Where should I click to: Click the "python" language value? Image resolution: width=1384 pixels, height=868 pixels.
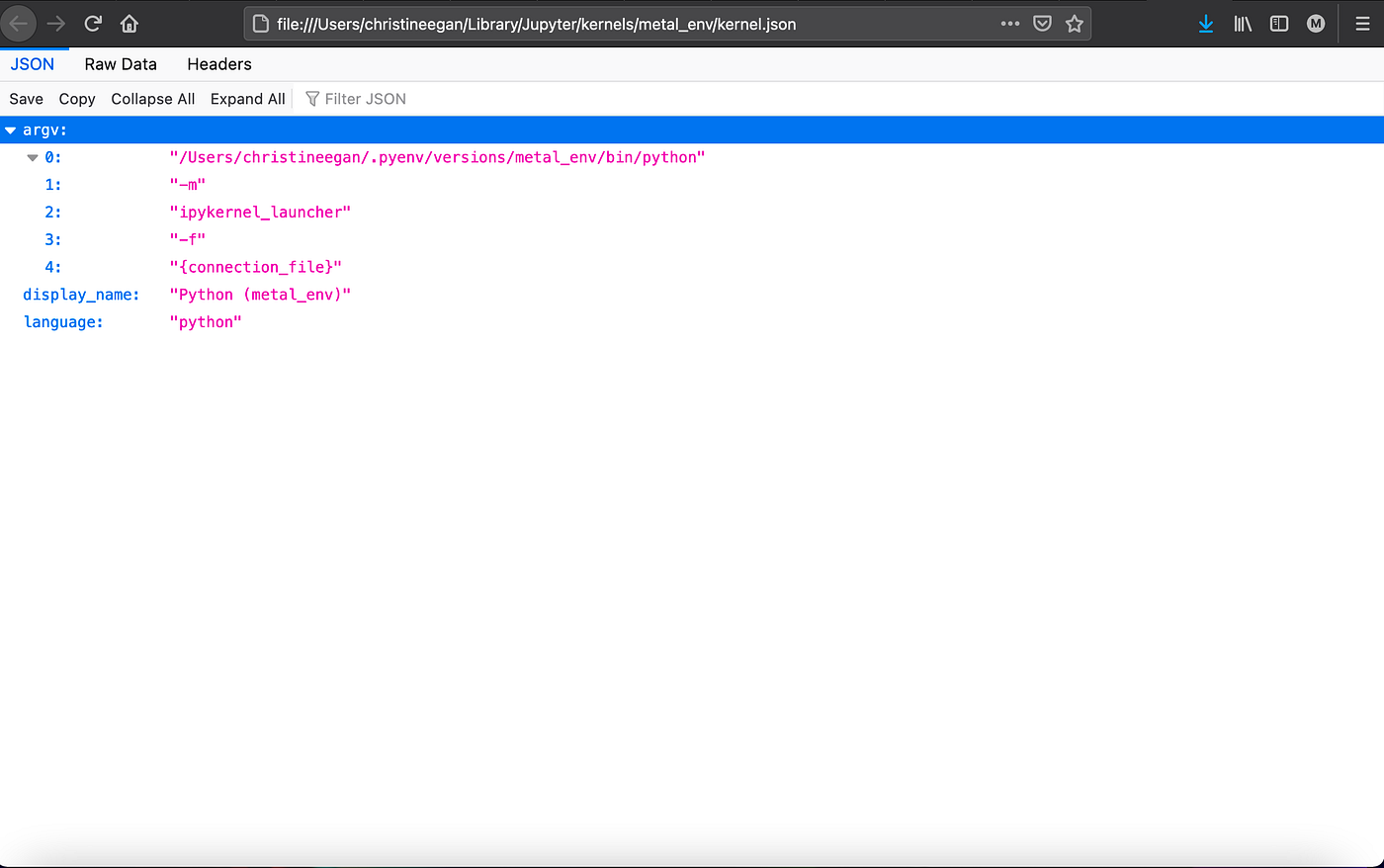(x=206, y=322)
